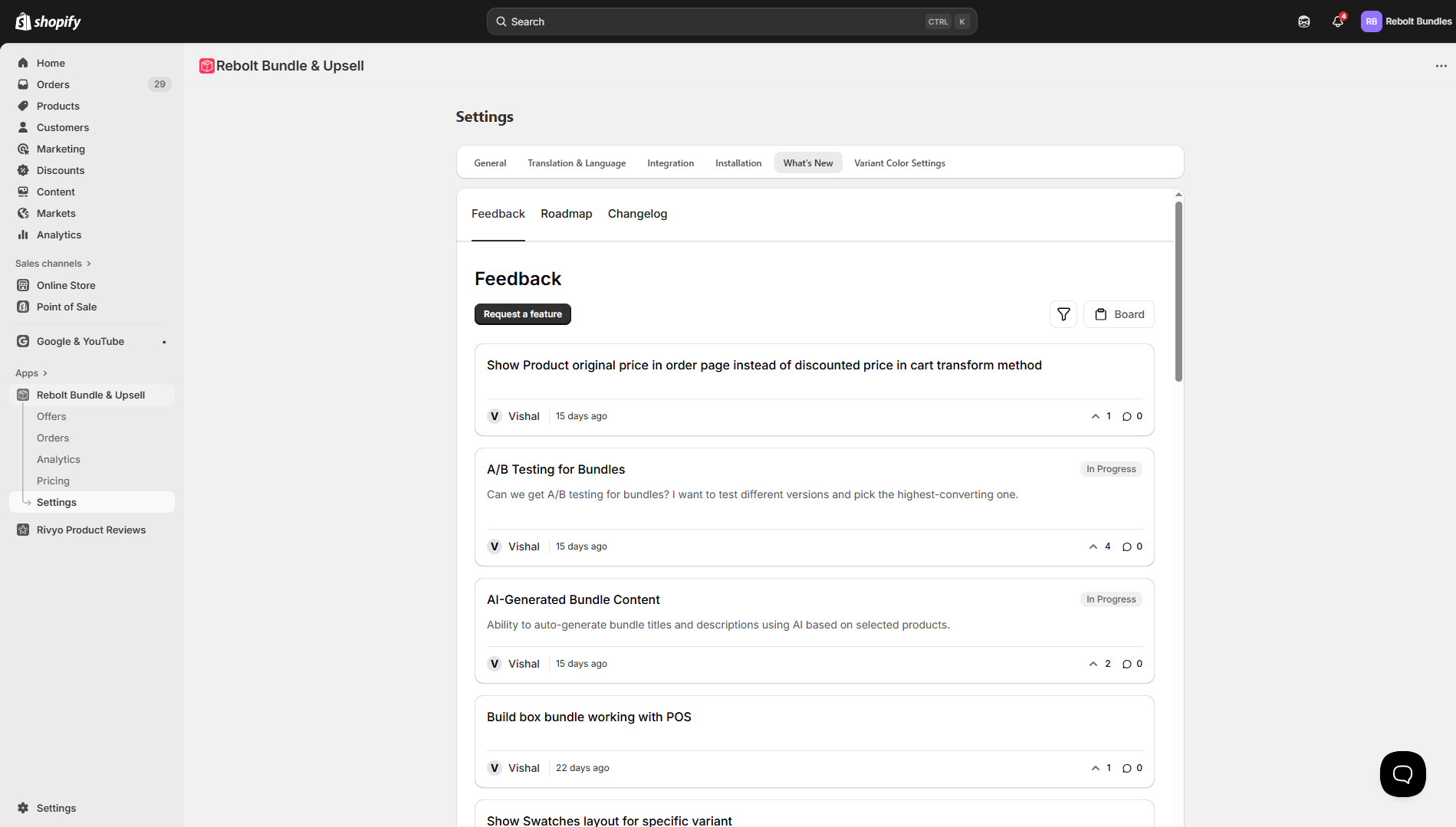This screenshot has height=827, width=1456.
Task: Switch to the Integration tab
Action: click(670, 163)
